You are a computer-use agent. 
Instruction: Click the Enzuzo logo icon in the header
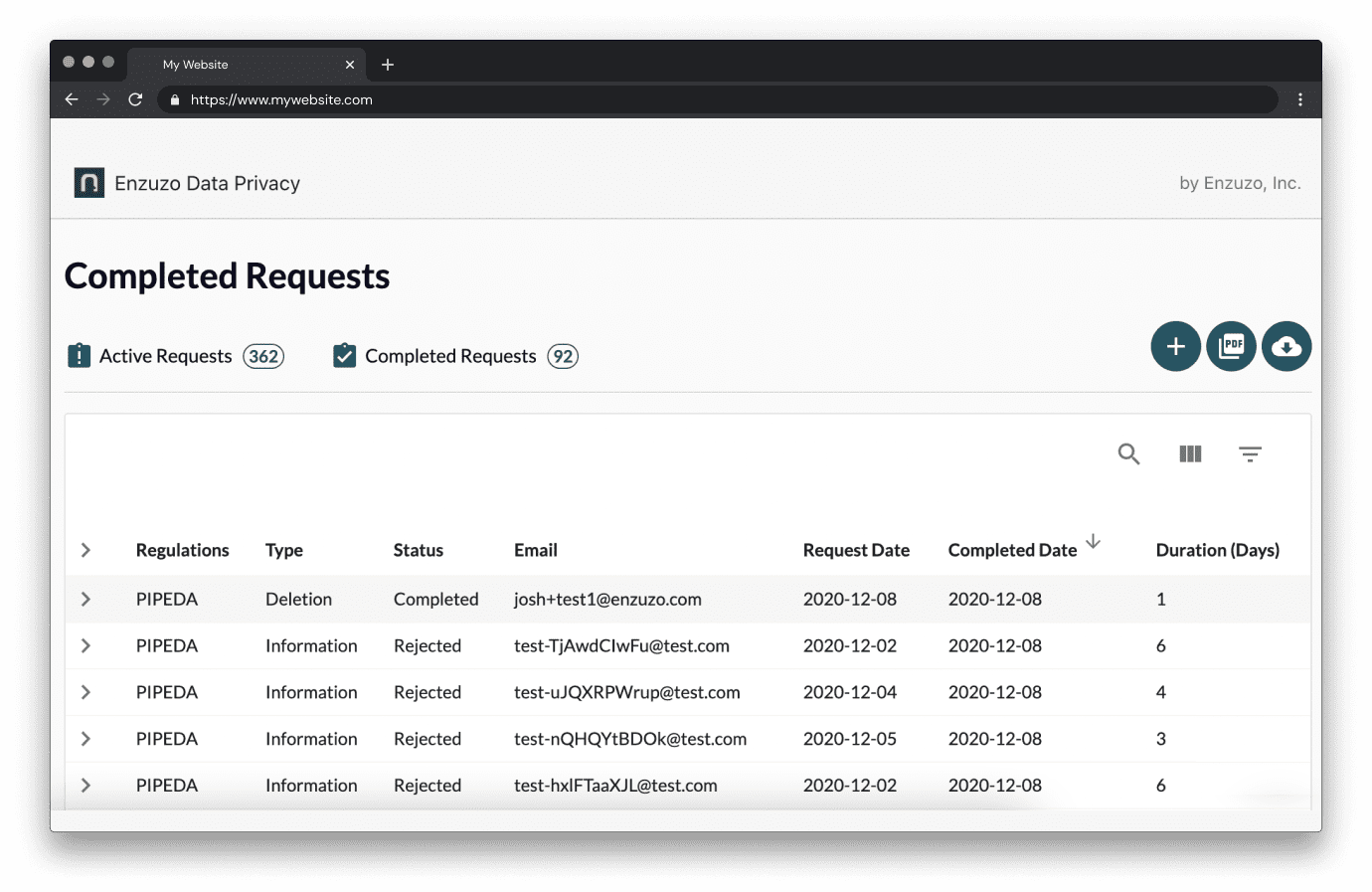pos(88,182)
